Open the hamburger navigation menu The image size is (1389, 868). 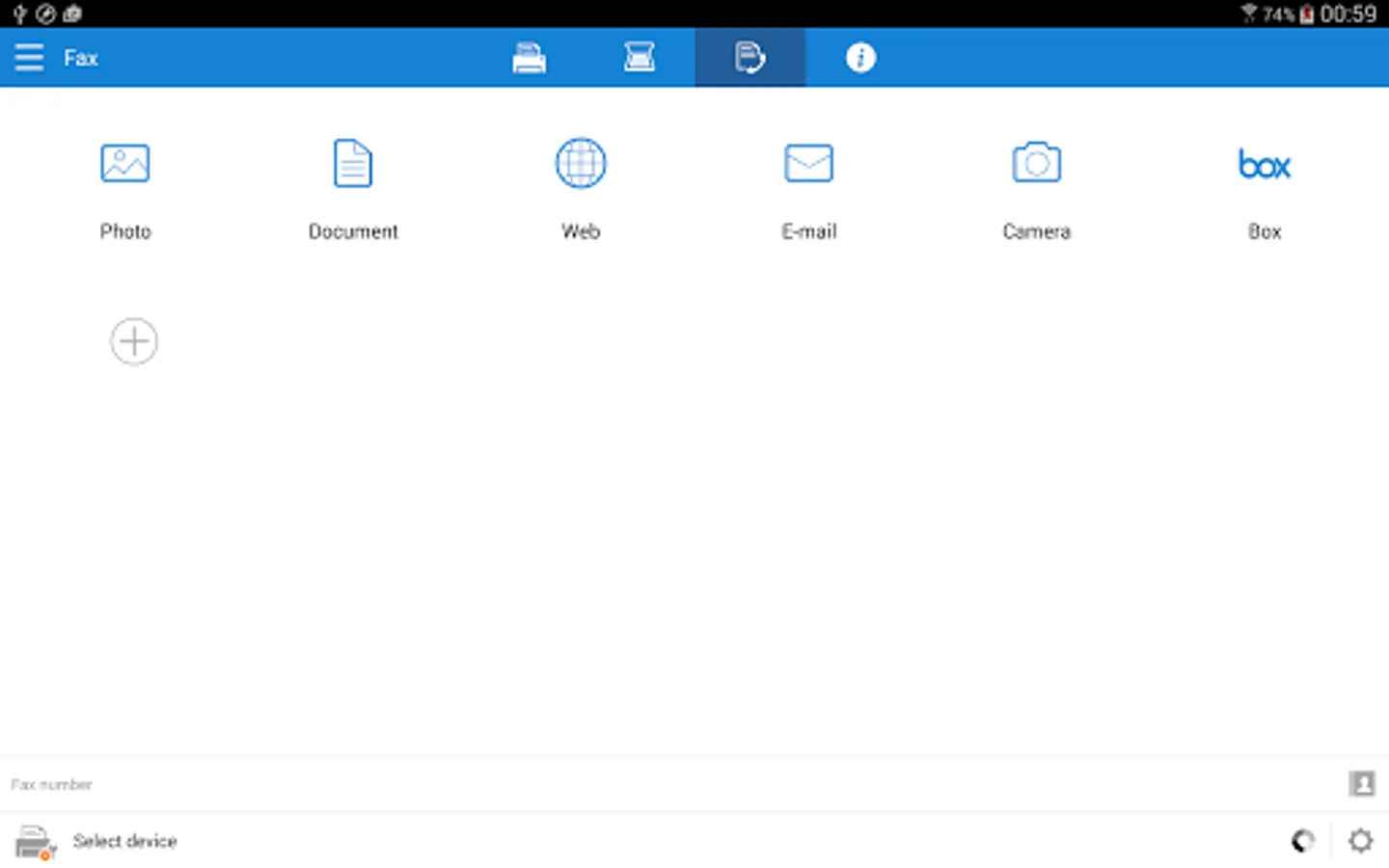(29, 58)
